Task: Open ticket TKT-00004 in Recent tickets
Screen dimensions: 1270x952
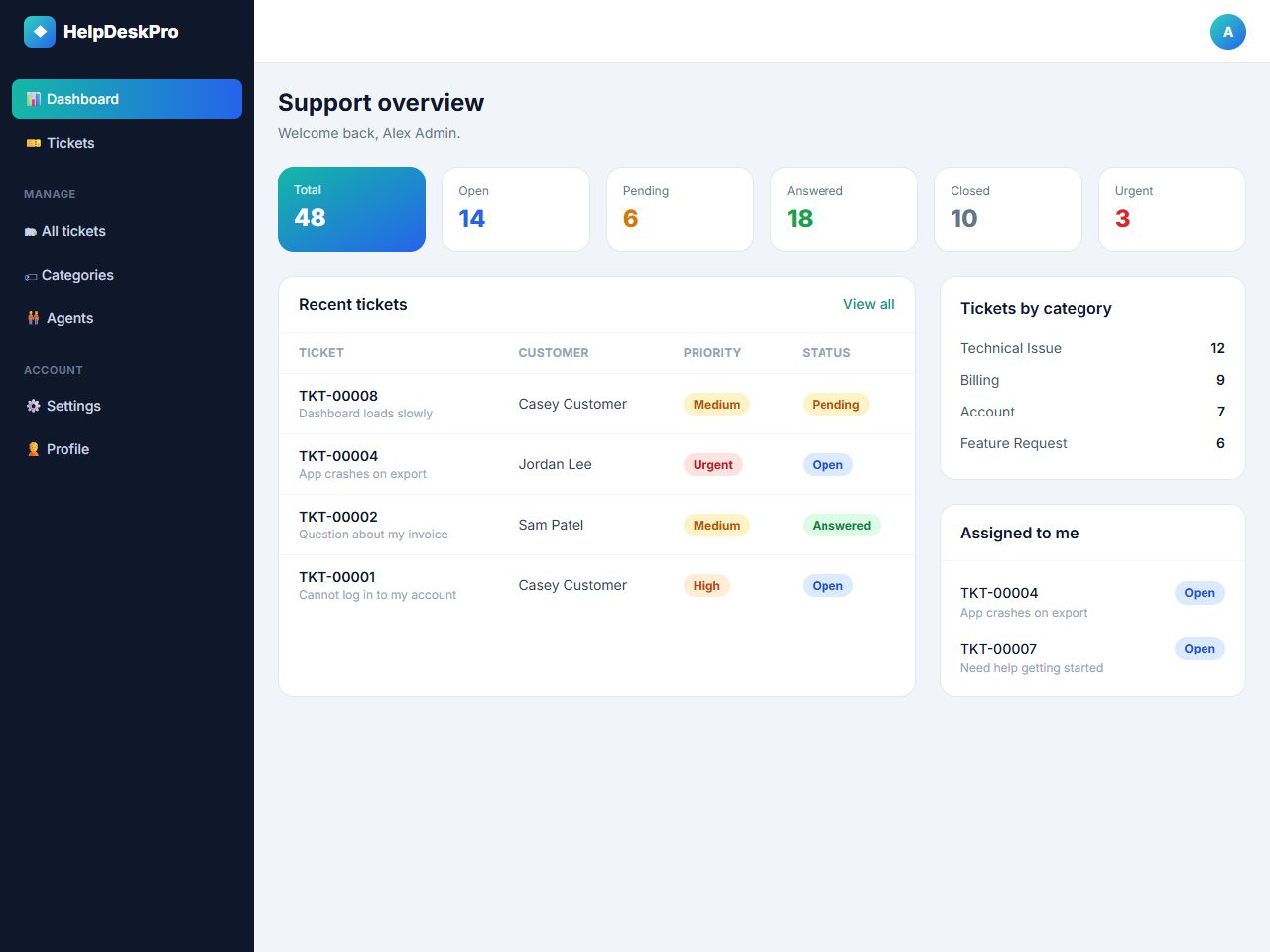Action: pyautogui.click(x=338, y=456)
